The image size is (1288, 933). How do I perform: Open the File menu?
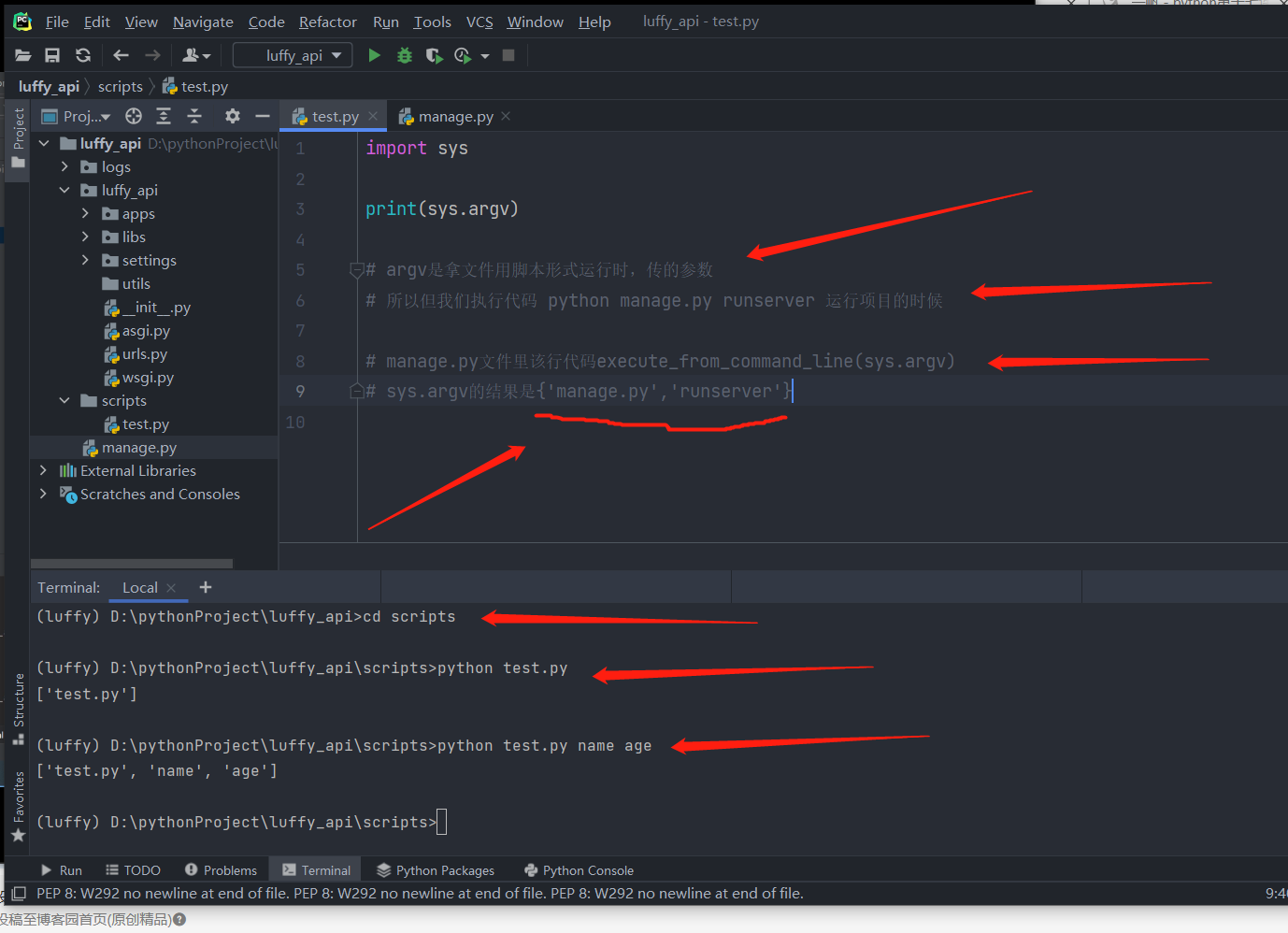point(57,22)
